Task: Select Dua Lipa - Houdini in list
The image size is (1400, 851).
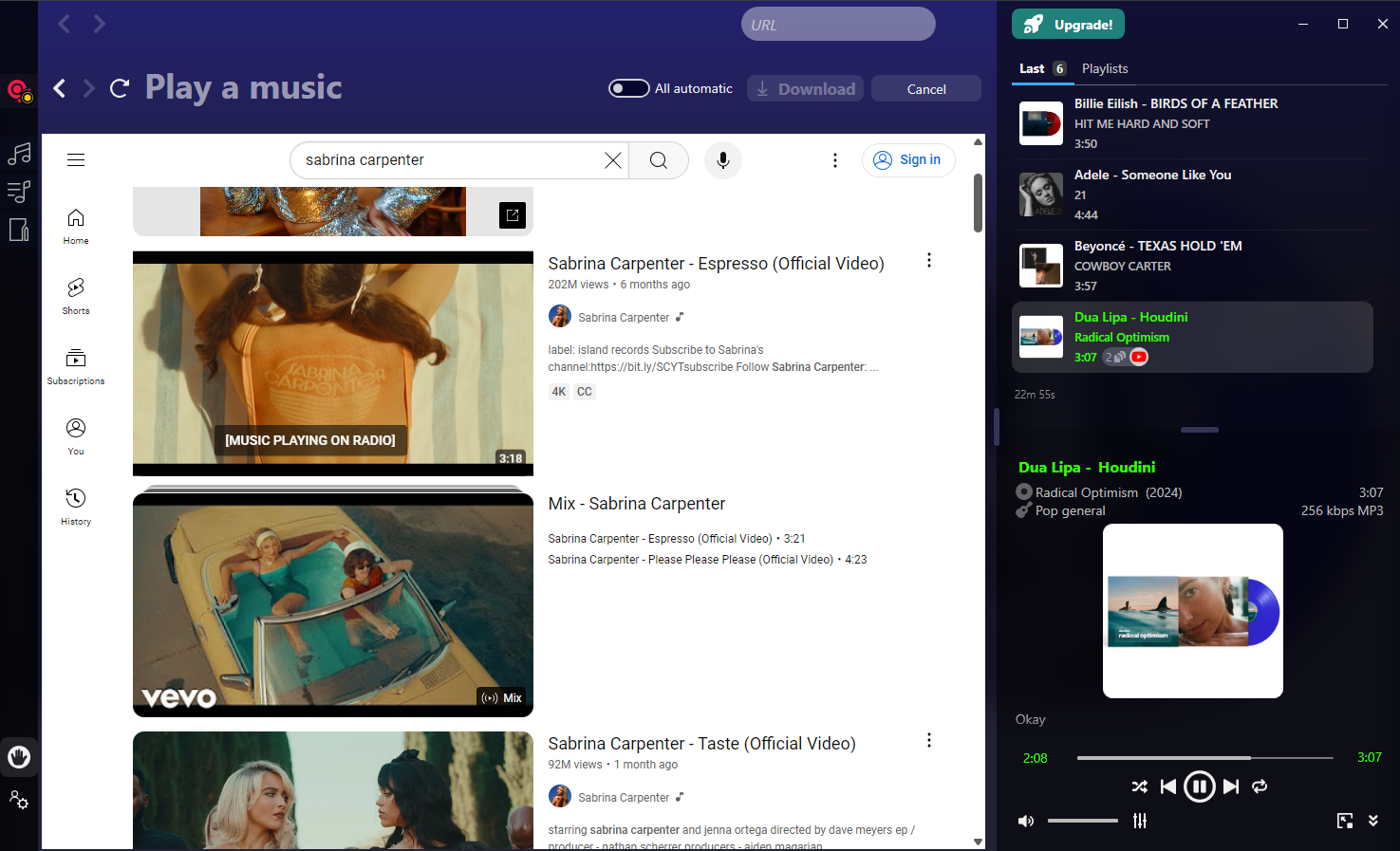Action: [x=1191, y=337]
